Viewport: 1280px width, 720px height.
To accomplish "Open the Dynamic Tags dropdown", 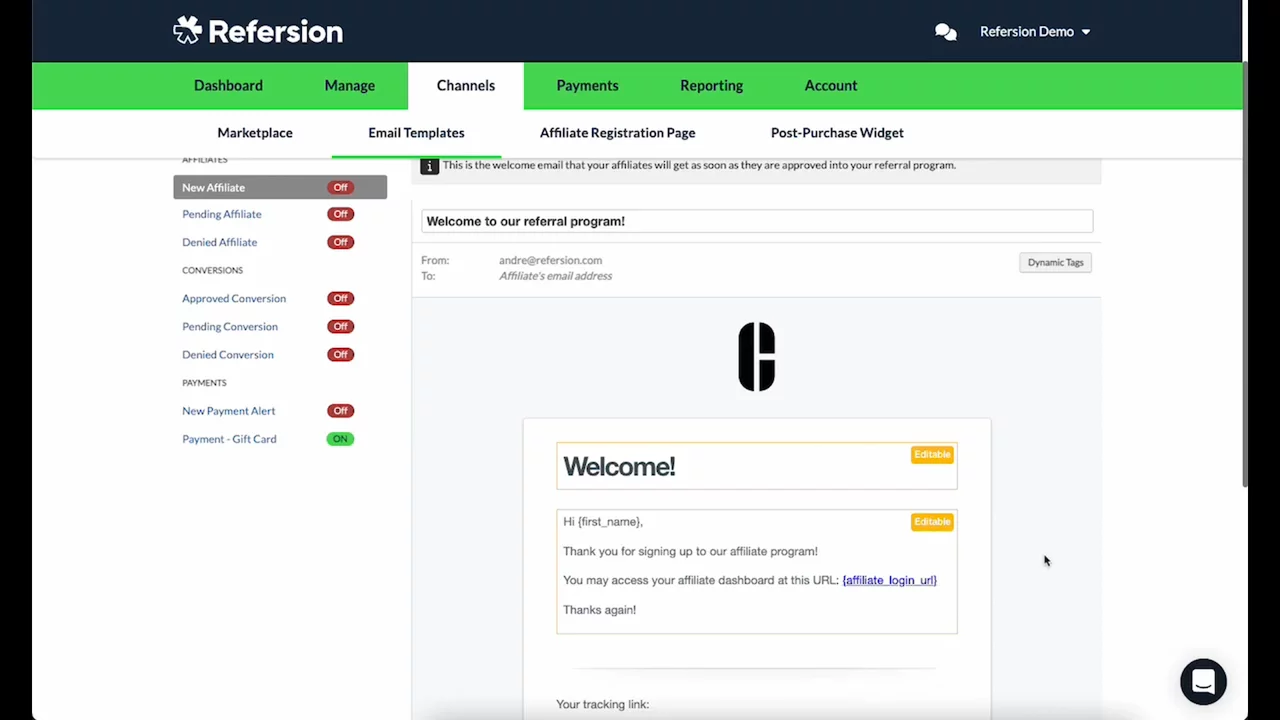I will coord(1055,263).
